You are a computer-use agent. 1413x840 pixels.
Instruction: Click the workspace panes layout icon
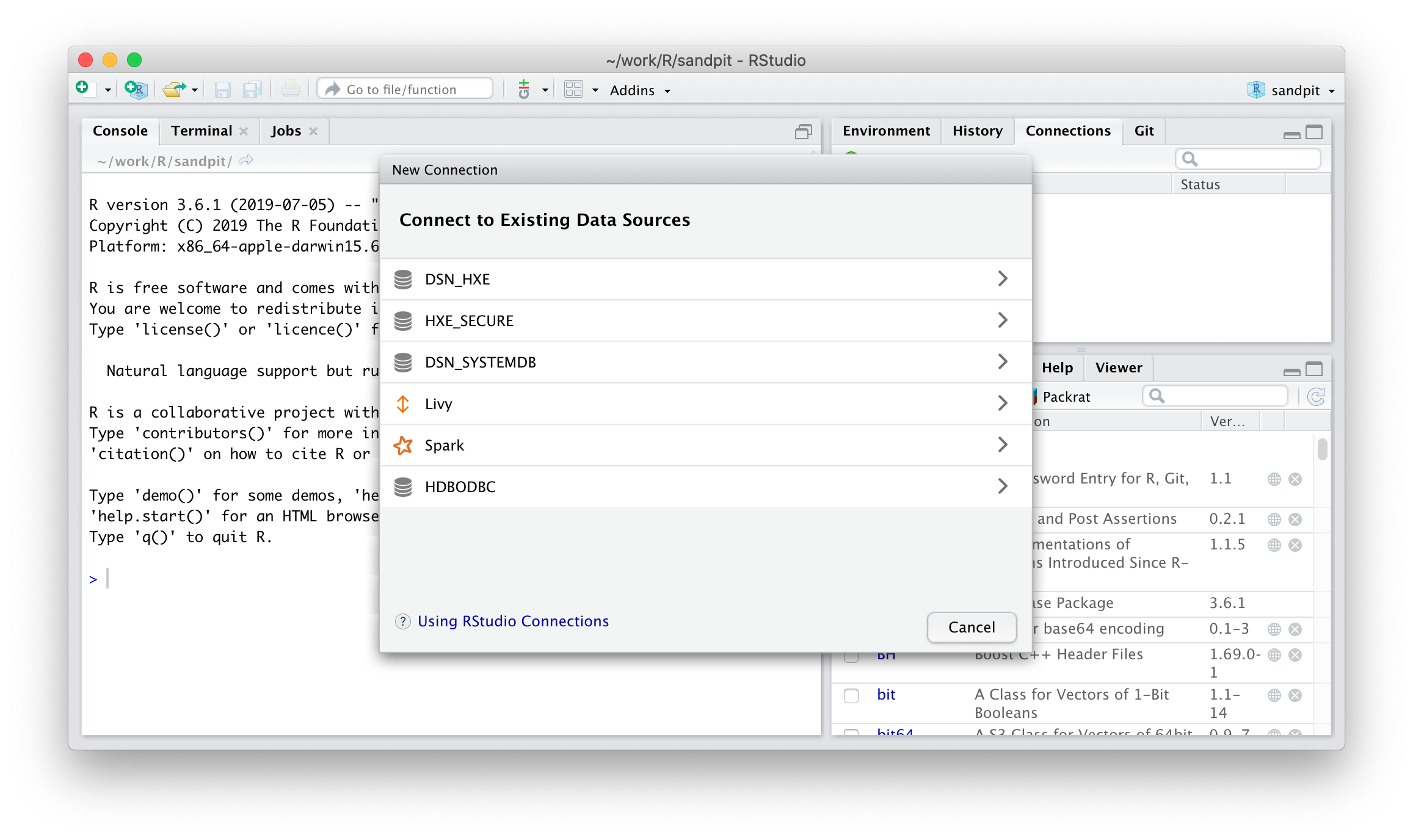tap(573, 90)
